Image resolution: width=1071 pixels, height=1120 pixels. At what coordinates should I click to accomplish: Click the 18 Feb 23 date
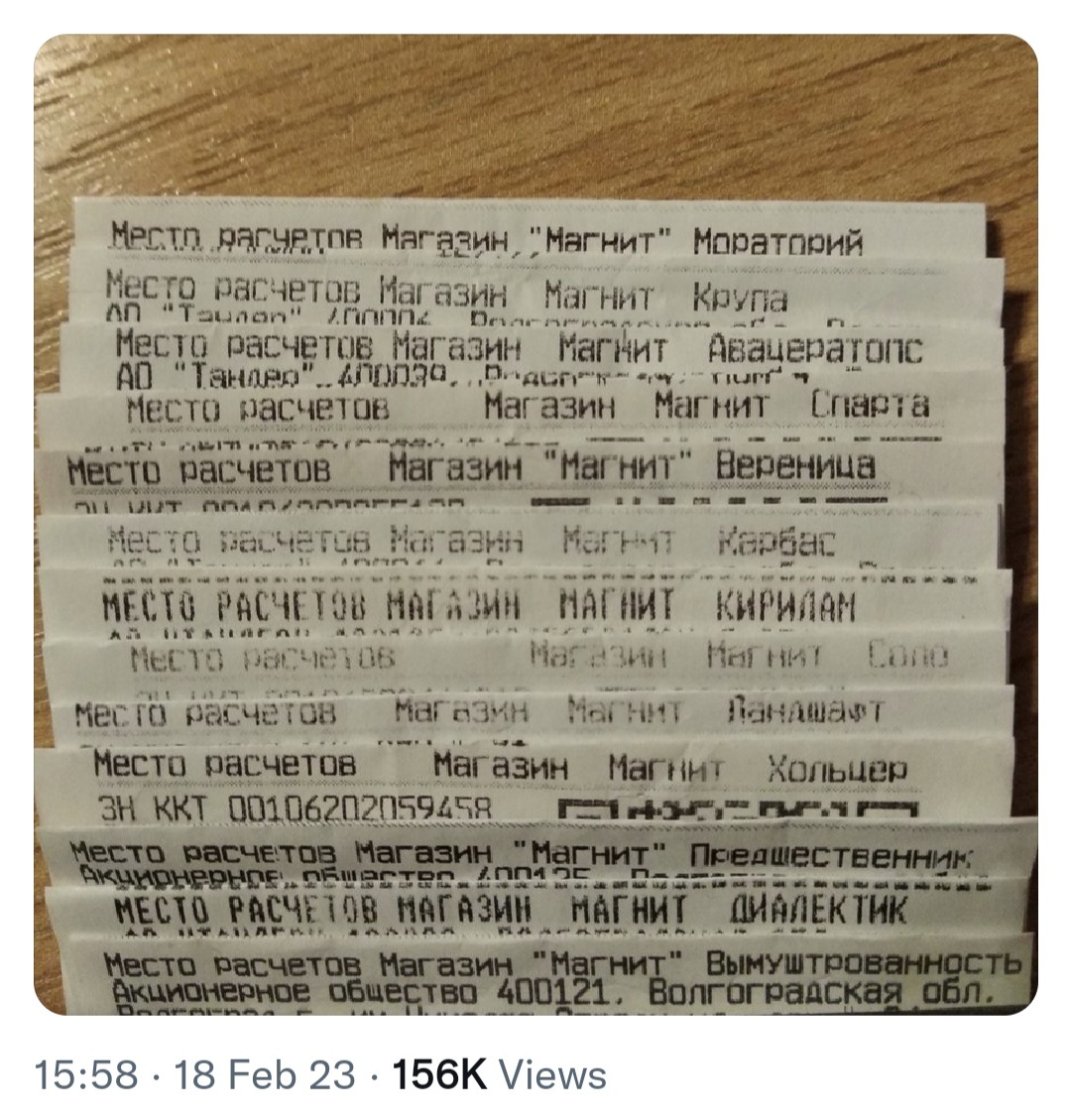[265, 1075]
